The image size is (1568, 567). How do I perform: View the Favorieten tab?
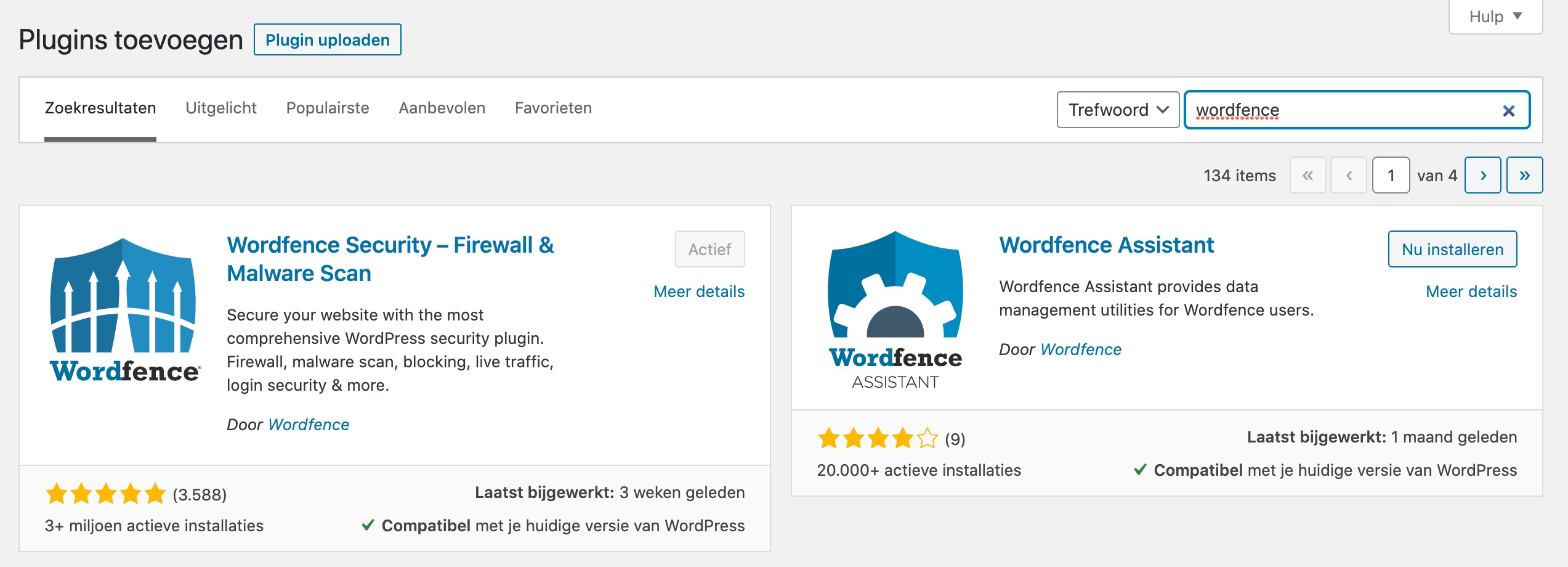pos(553,108)
